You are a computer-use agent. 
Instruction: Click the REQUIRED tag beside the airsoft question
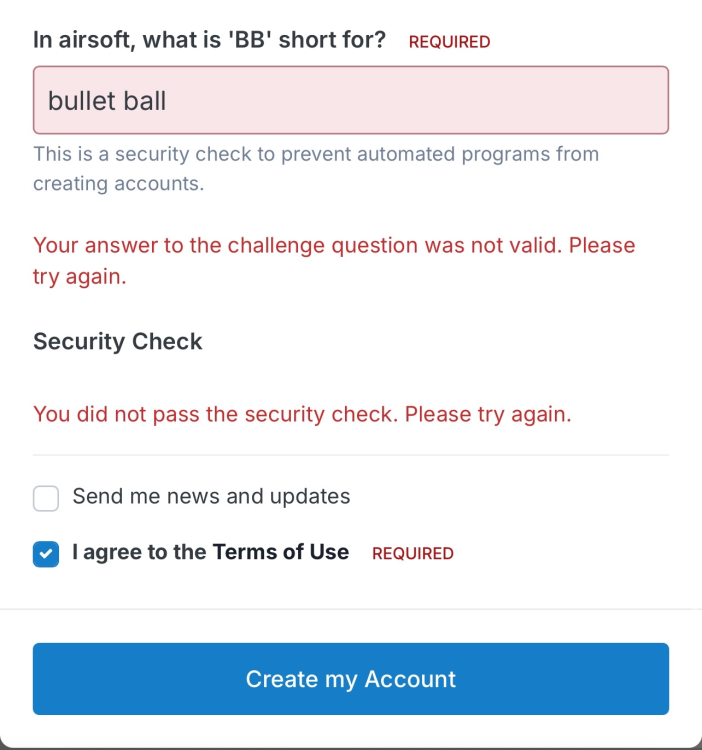coord(449,42)
